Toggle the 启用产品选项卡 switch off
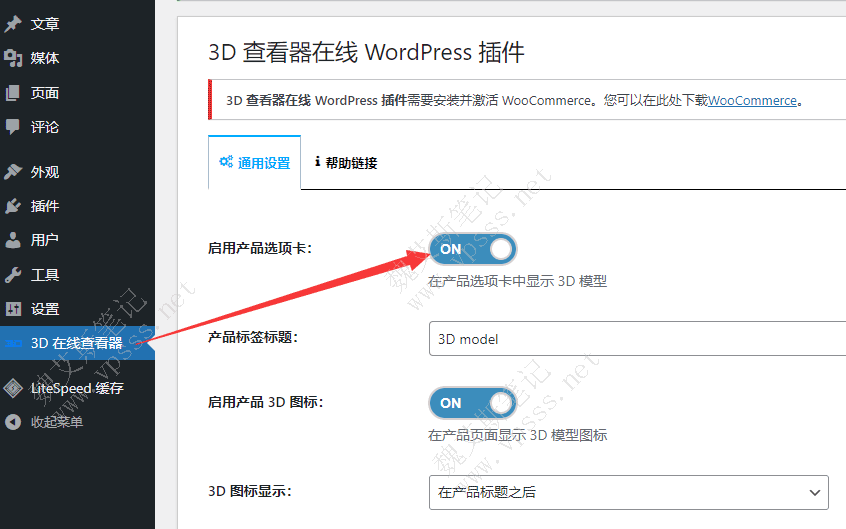Viewport: 846px width, 529px height. tap(472, 249)
